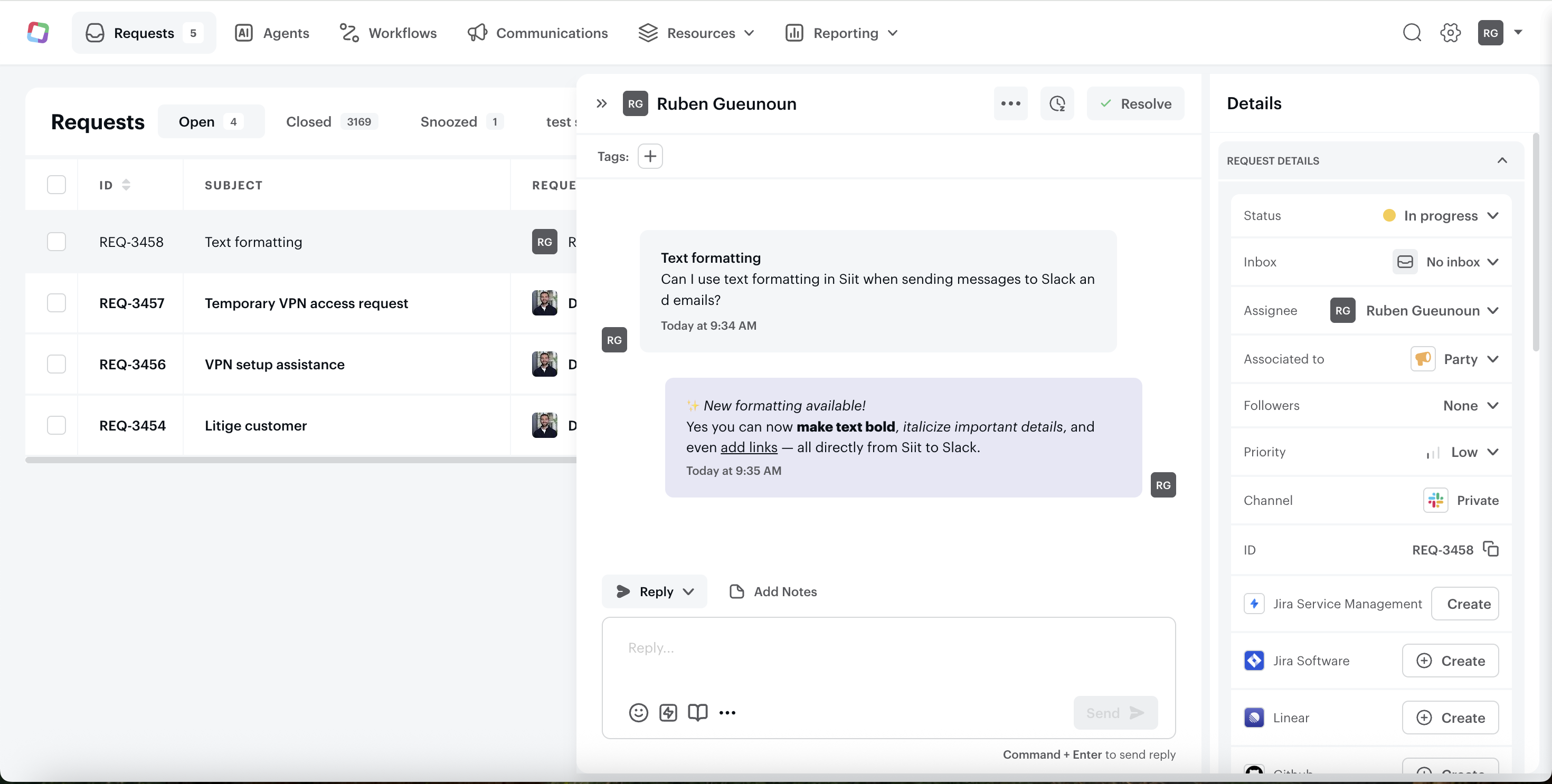The width and height of the screenshot is (1552, 784).
Task: Open the Reply type dropdown
Action: point(654,591)
